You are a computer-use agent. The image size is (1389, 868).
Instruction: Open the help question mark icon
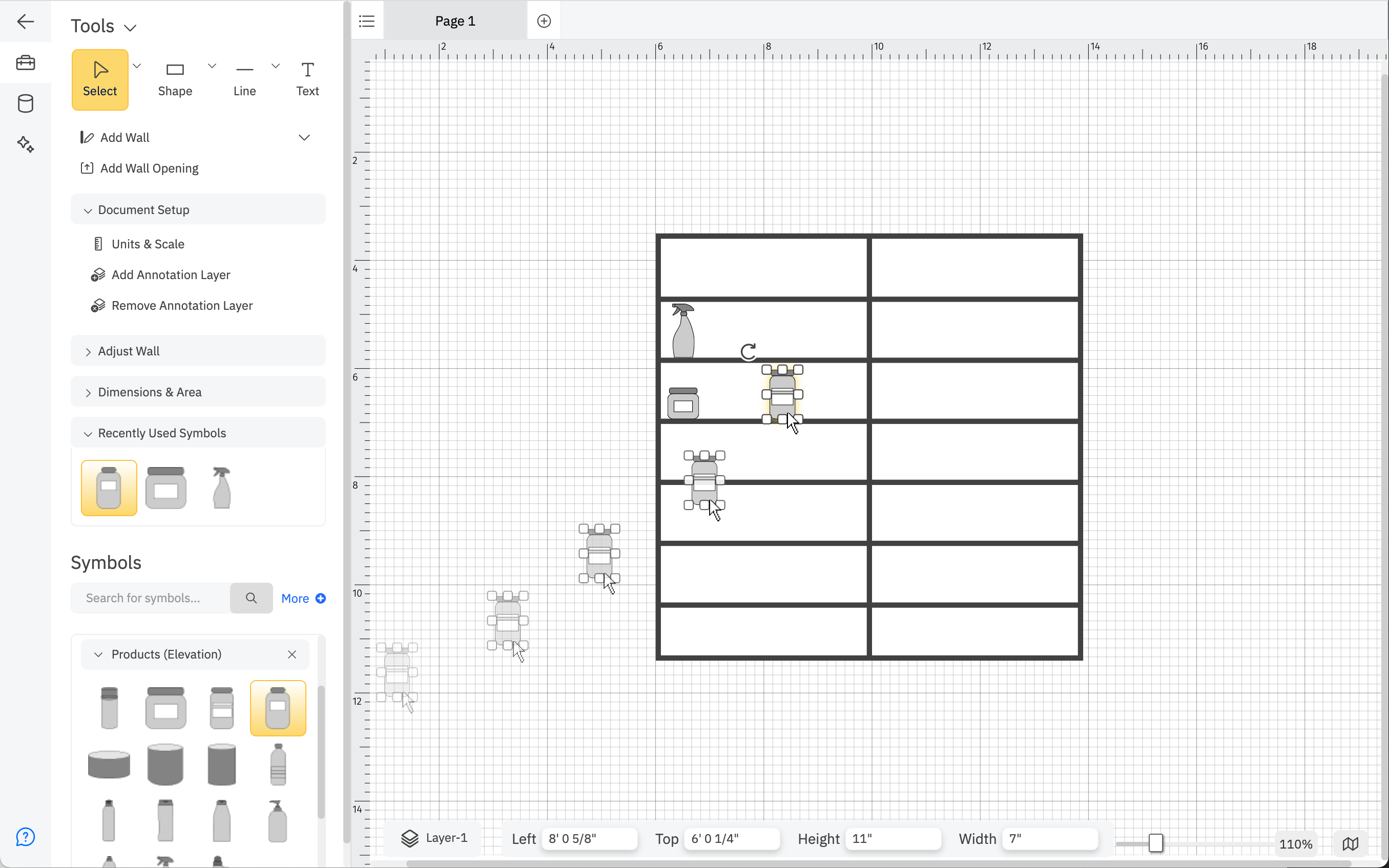point(25,837)
